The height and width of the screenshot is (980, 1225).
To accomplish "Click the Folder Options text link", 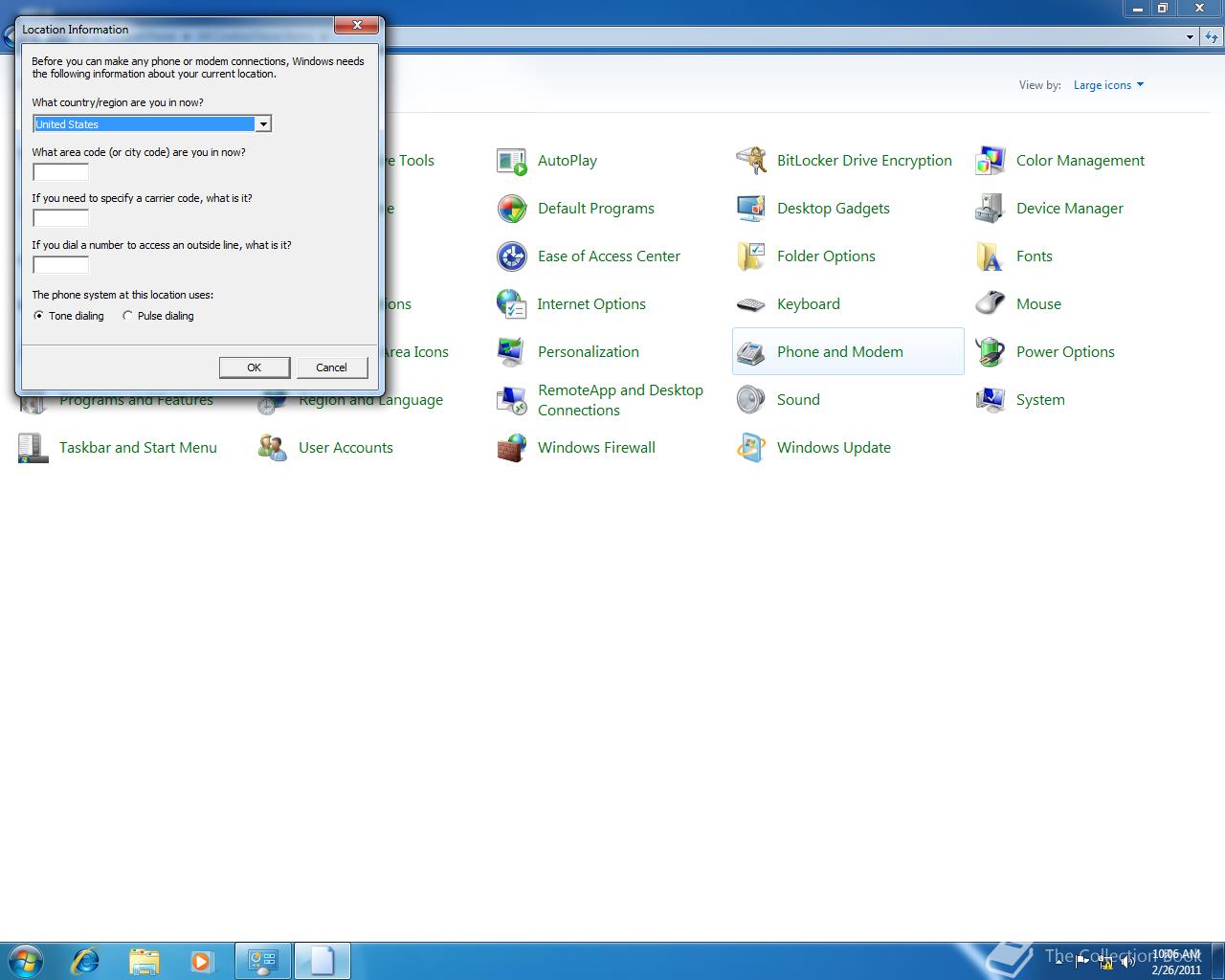I will point(826,256).
